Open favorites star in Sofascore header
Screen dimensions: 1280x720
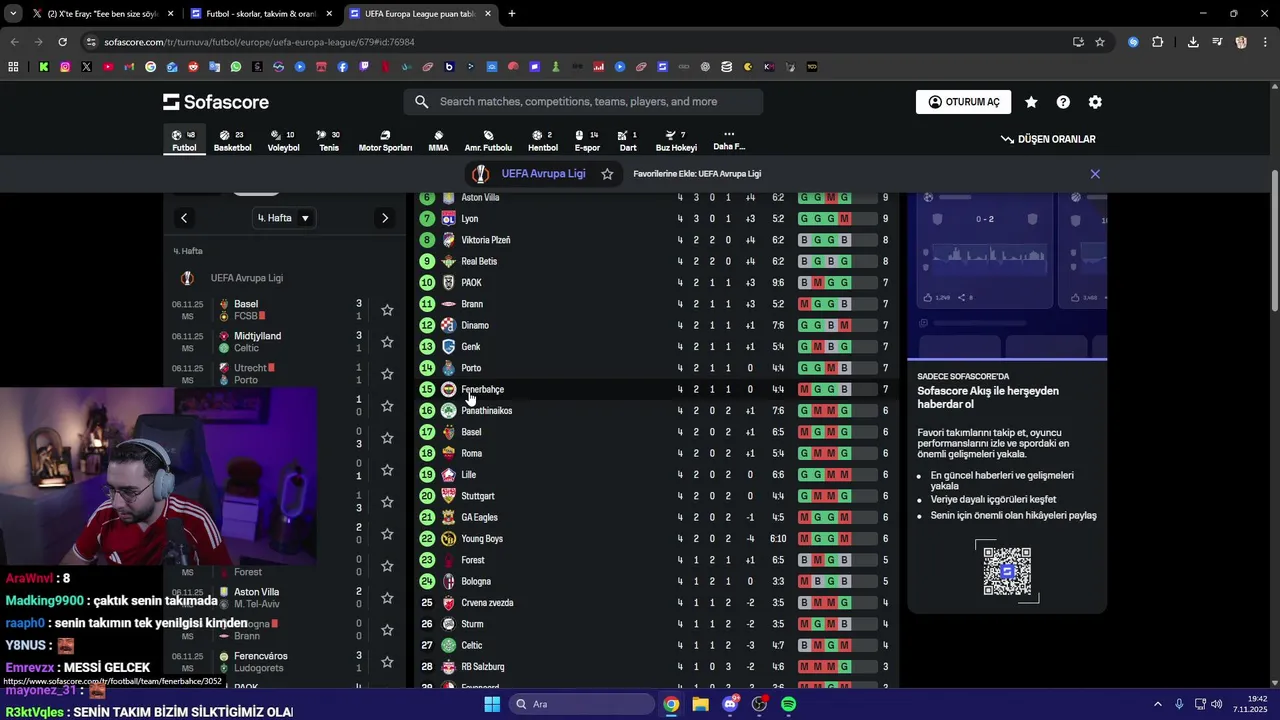[1031, 102]
